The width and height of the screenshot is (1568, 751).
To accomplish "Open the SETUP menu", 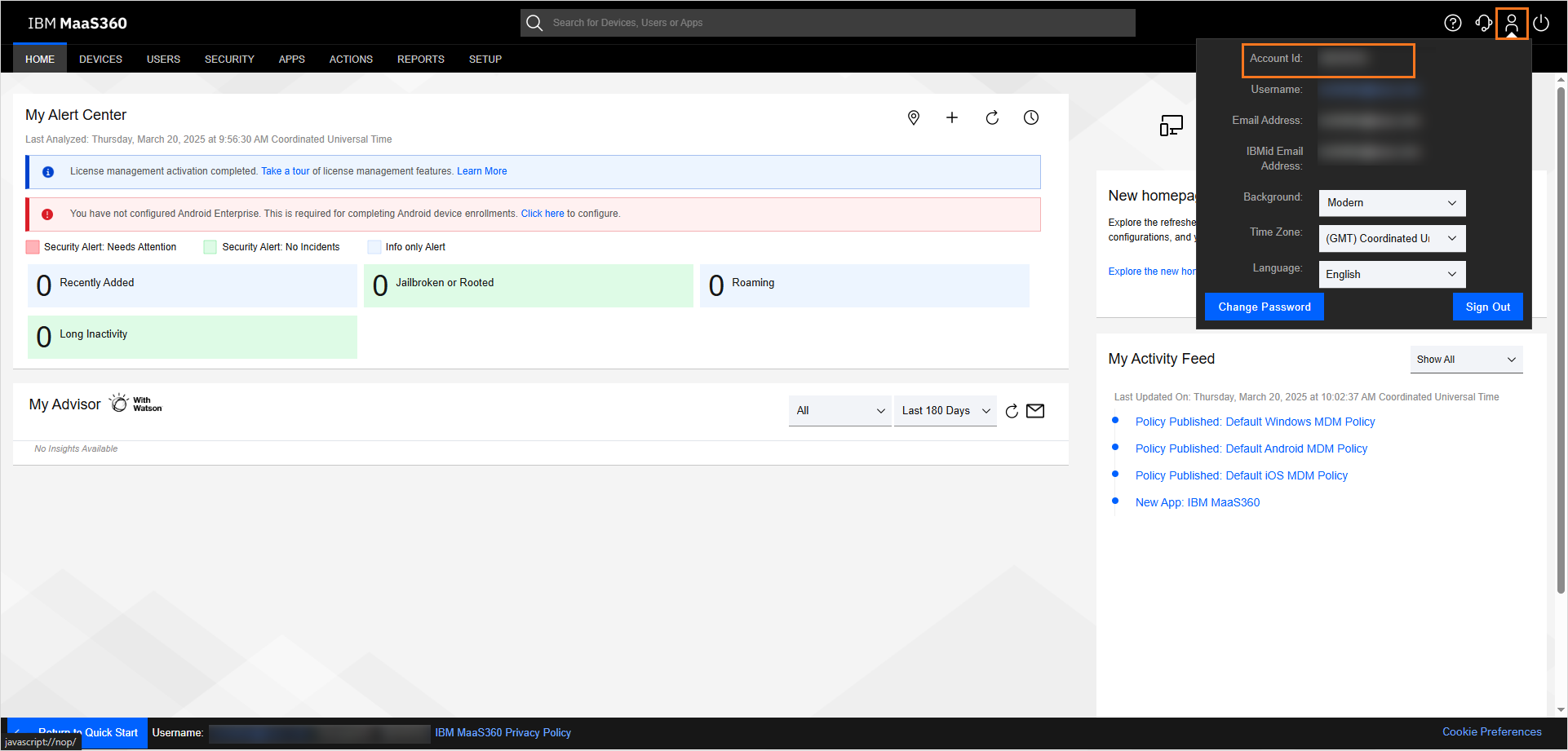I will (485, 59).
